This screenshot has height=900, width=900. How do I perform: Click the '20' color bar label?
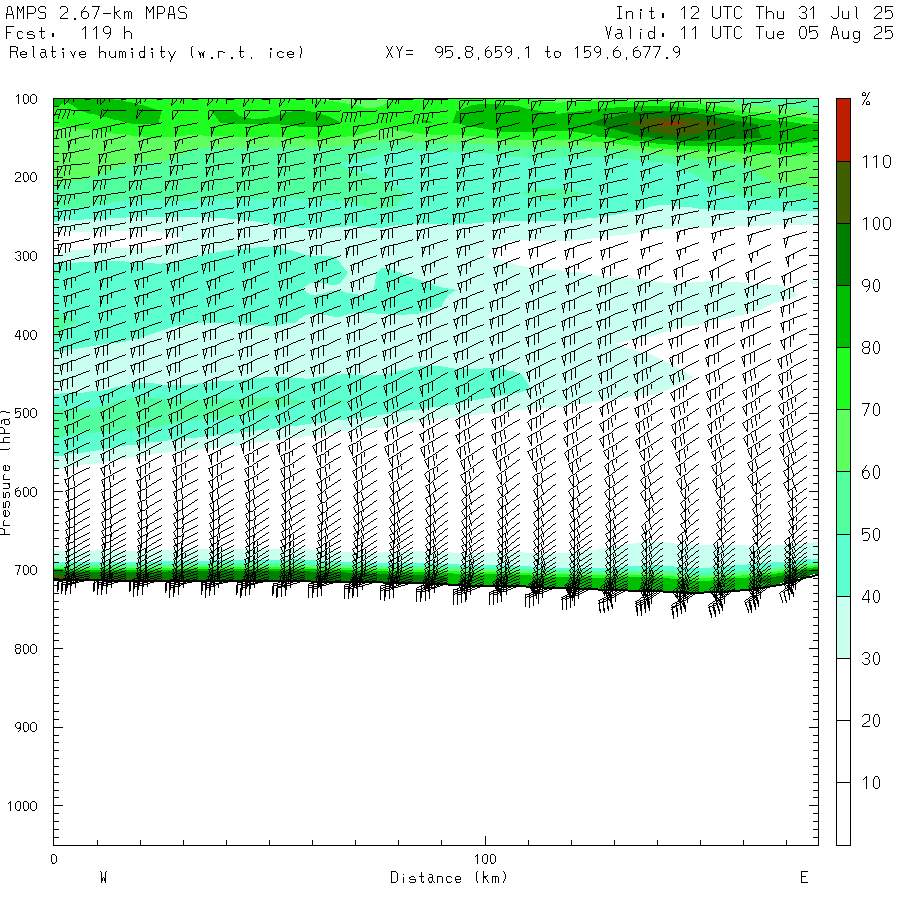[871, 721]
